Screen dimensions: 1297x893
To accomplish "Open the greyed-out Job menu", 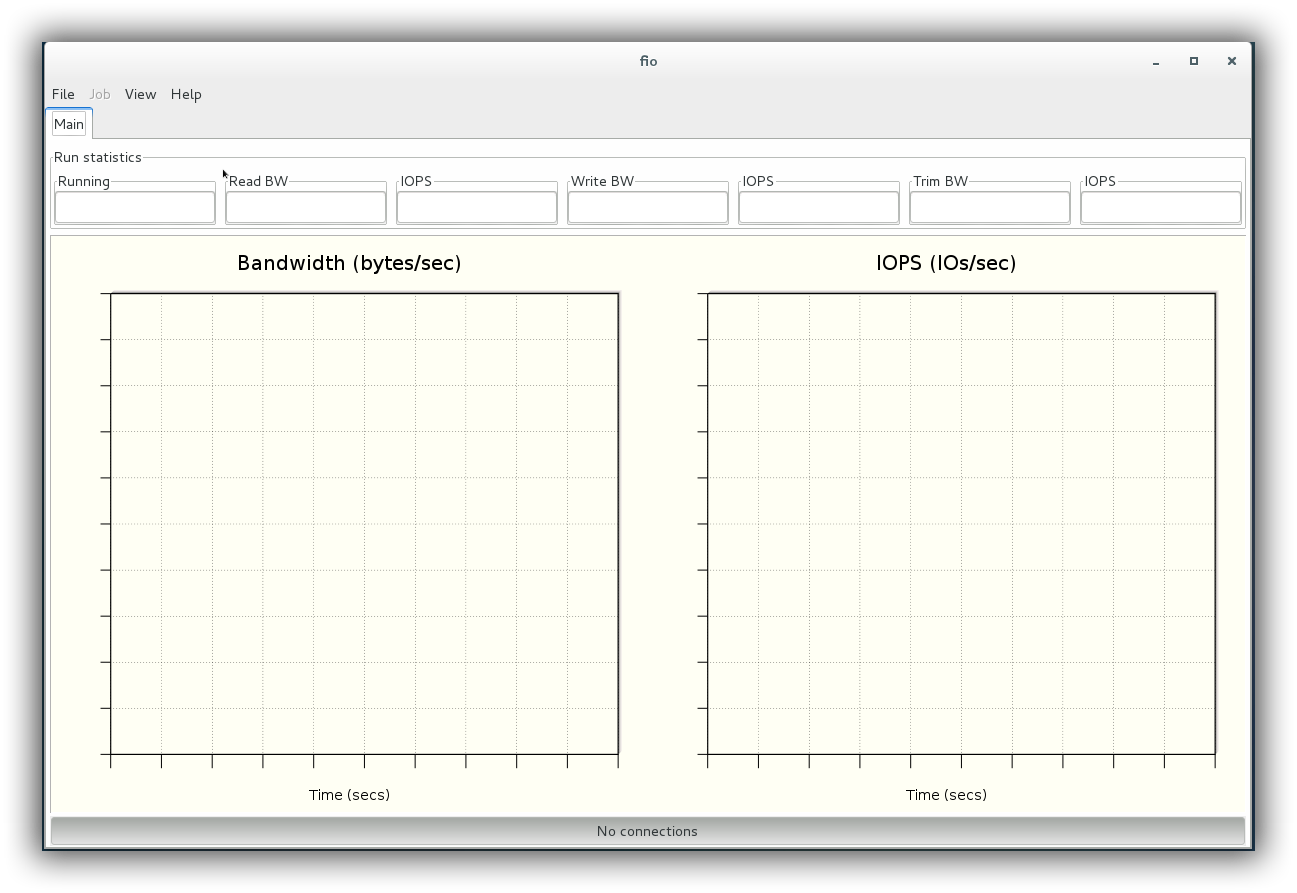I will tap(100, 94).
